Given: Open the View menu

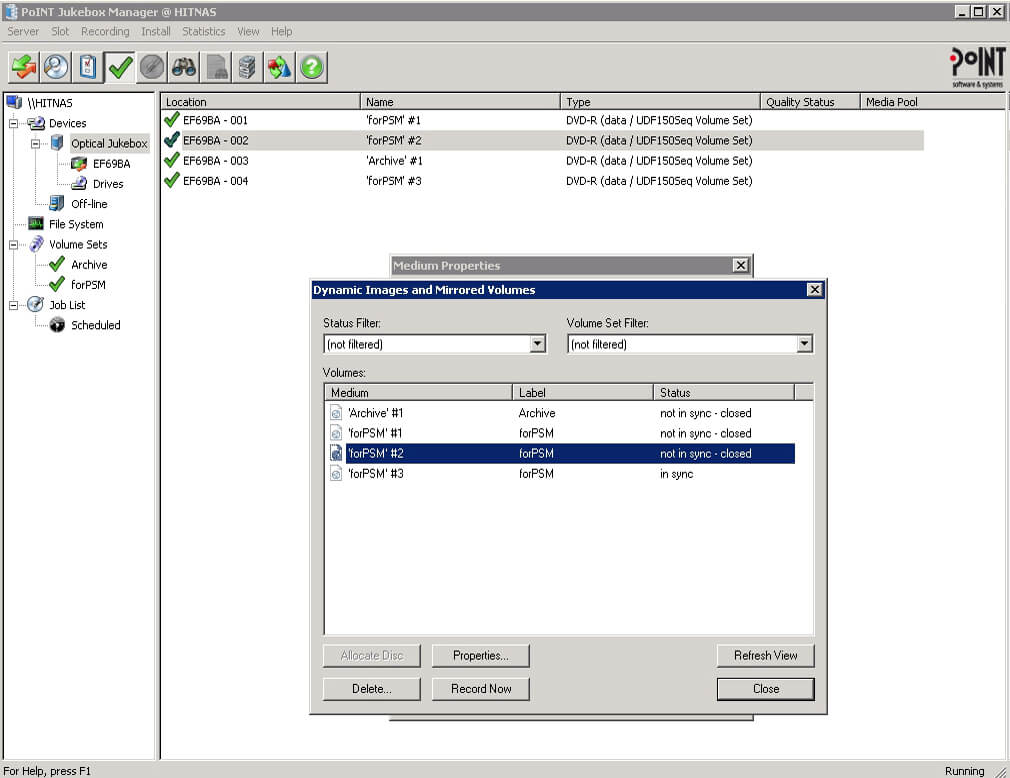Looking at the screenshot, I should [x=248, y=31].
